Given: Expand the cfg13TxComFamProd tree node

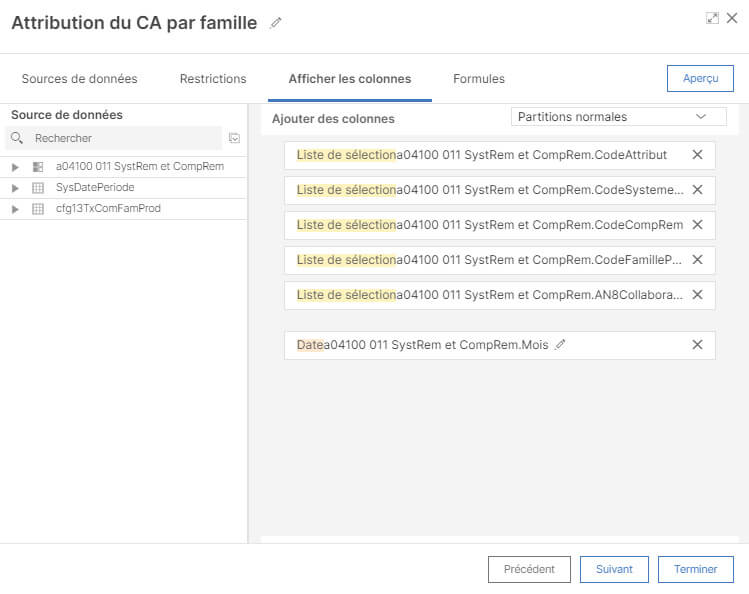Looking at the screenshot, I should (x=15, y=209).
